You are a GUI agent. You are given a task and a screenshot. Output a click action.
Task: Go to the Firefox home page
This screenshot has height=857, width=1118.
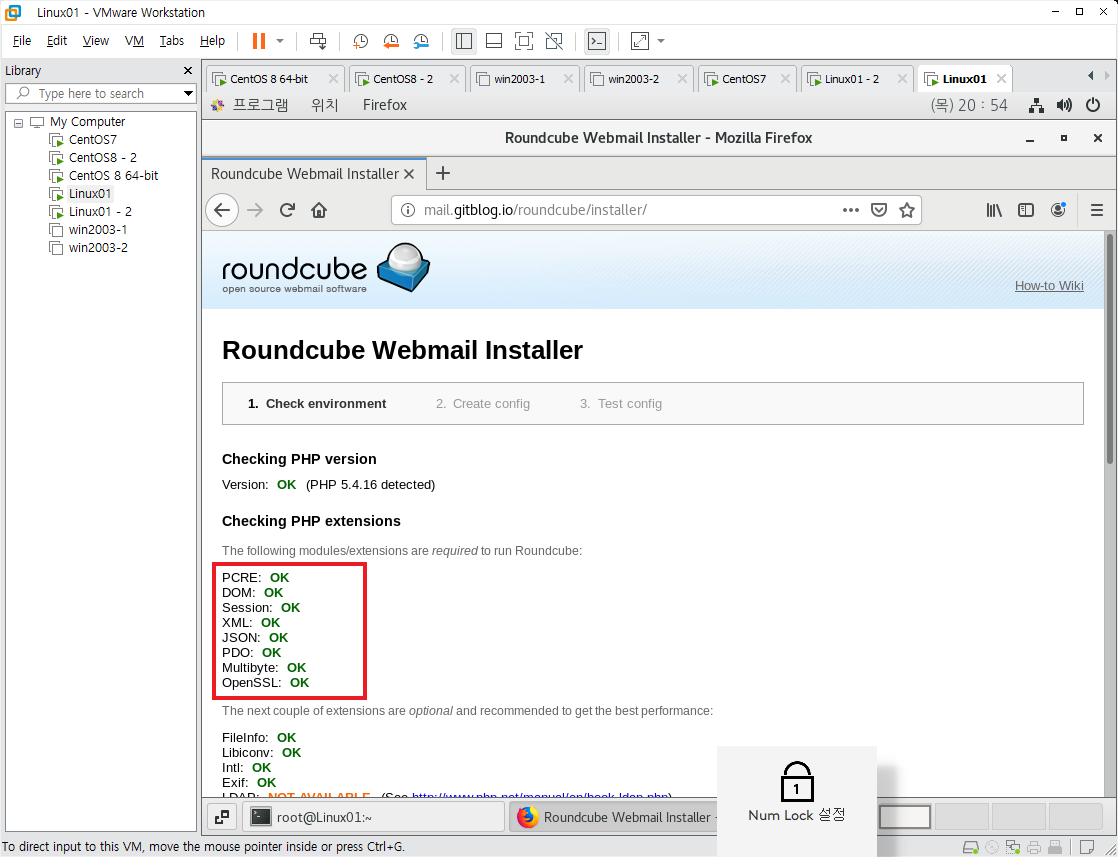tap(319, 210)
